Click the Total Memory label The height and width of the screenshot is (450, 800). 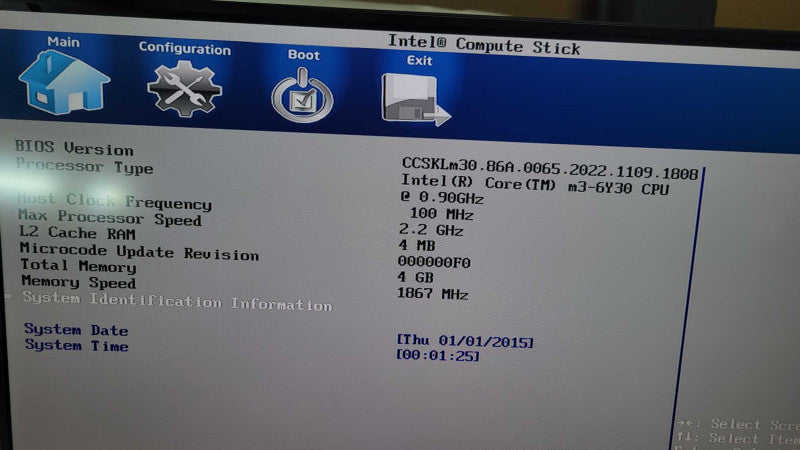pyautogui.click(x=78, y=266)
